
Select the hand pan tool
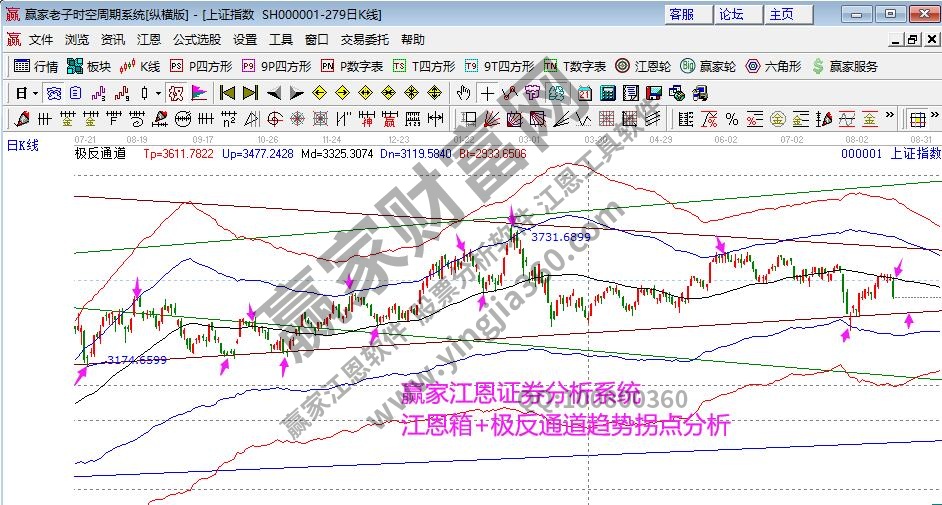click(463, 93)
